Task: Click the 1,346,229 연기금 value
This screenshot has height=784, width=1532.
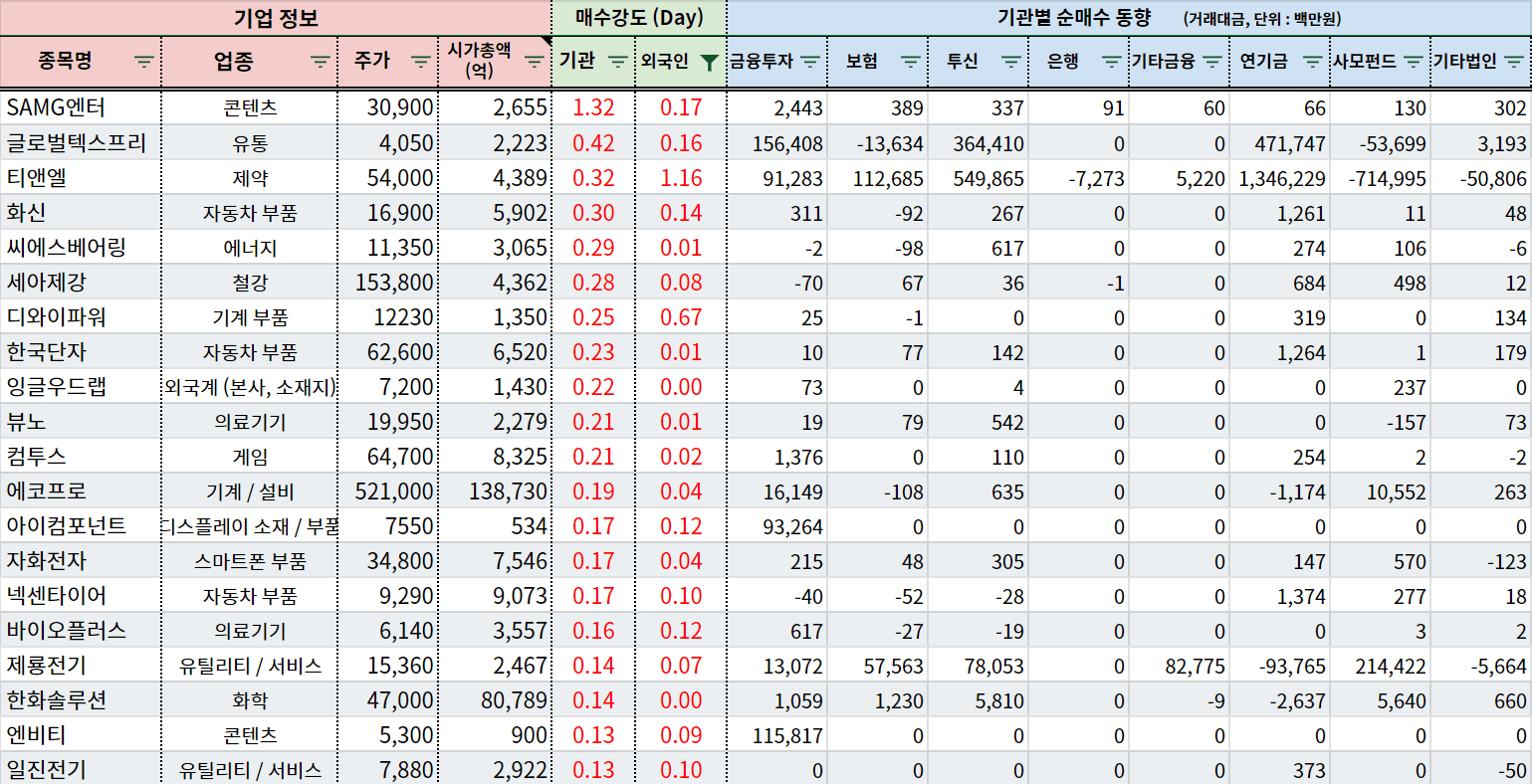Action: pyautogui.click(x=1280, y=177)
